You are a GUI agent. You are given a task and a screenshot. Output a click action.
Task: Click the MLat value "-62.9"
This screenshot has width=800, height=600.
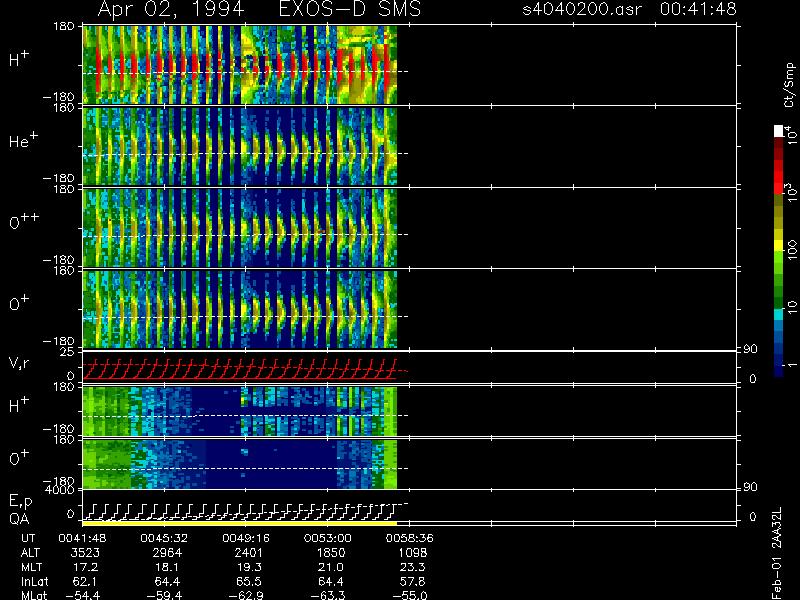tap(246, 595)
